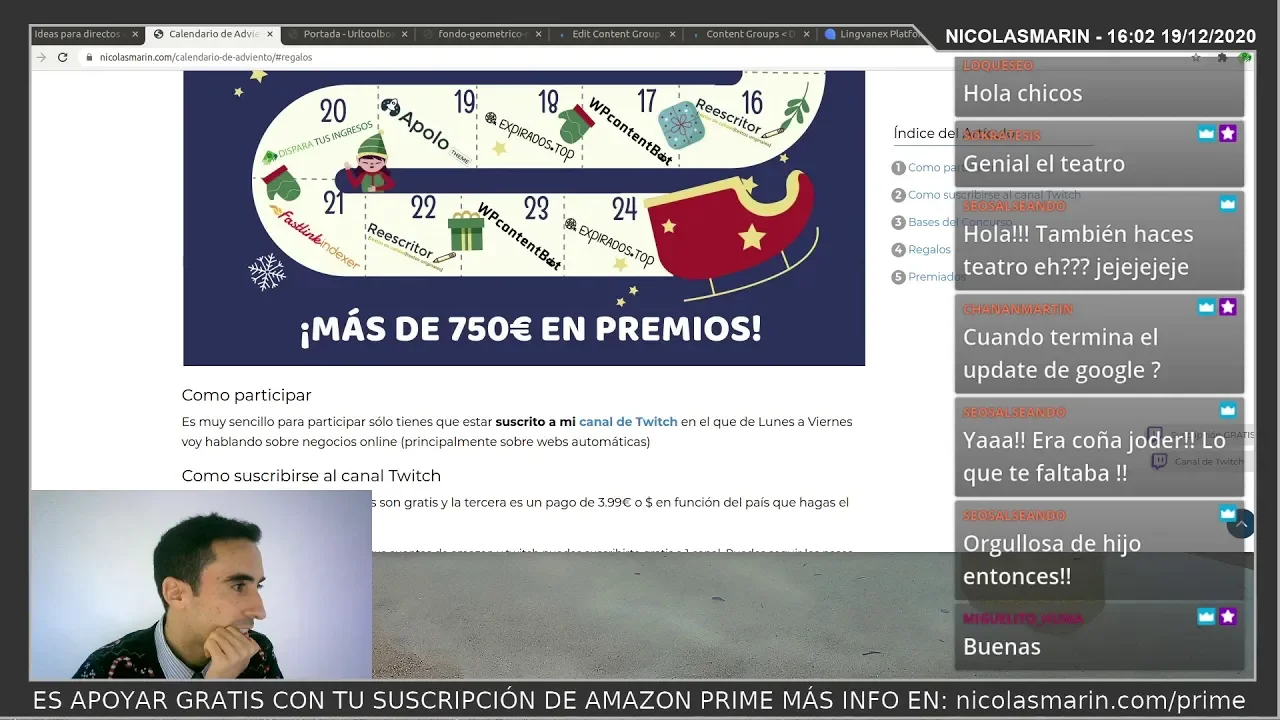1280x720 pixels.
Task: Jump to 'Bases del Concurso' index entry
Action: [x=959, y=222]
